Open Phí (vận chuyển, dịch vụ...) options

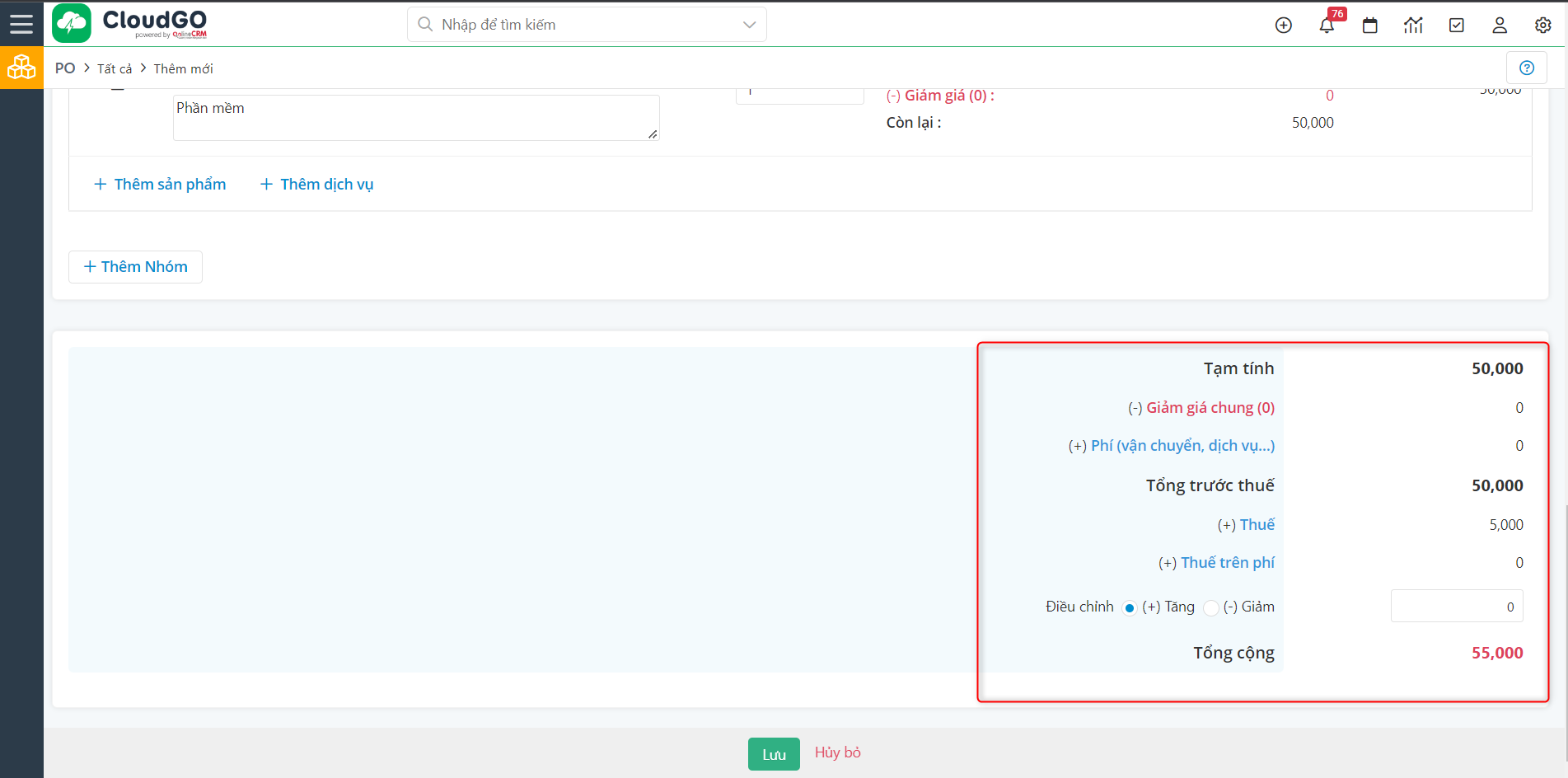(1182, 446)
